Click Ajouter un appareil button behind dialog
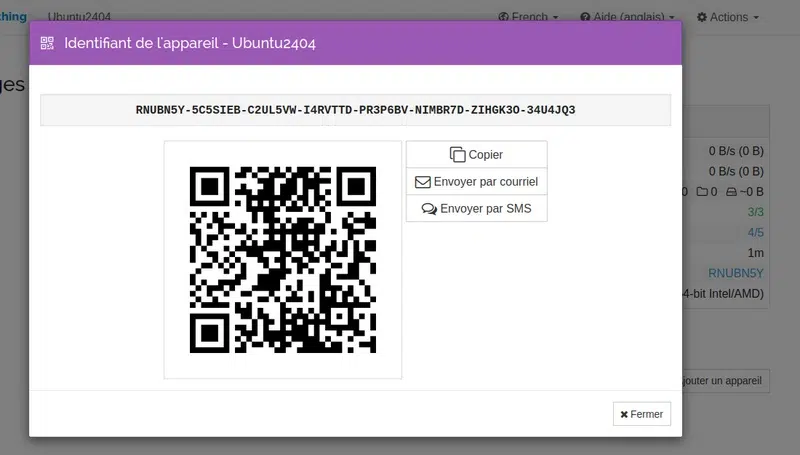 coord(726,381)
